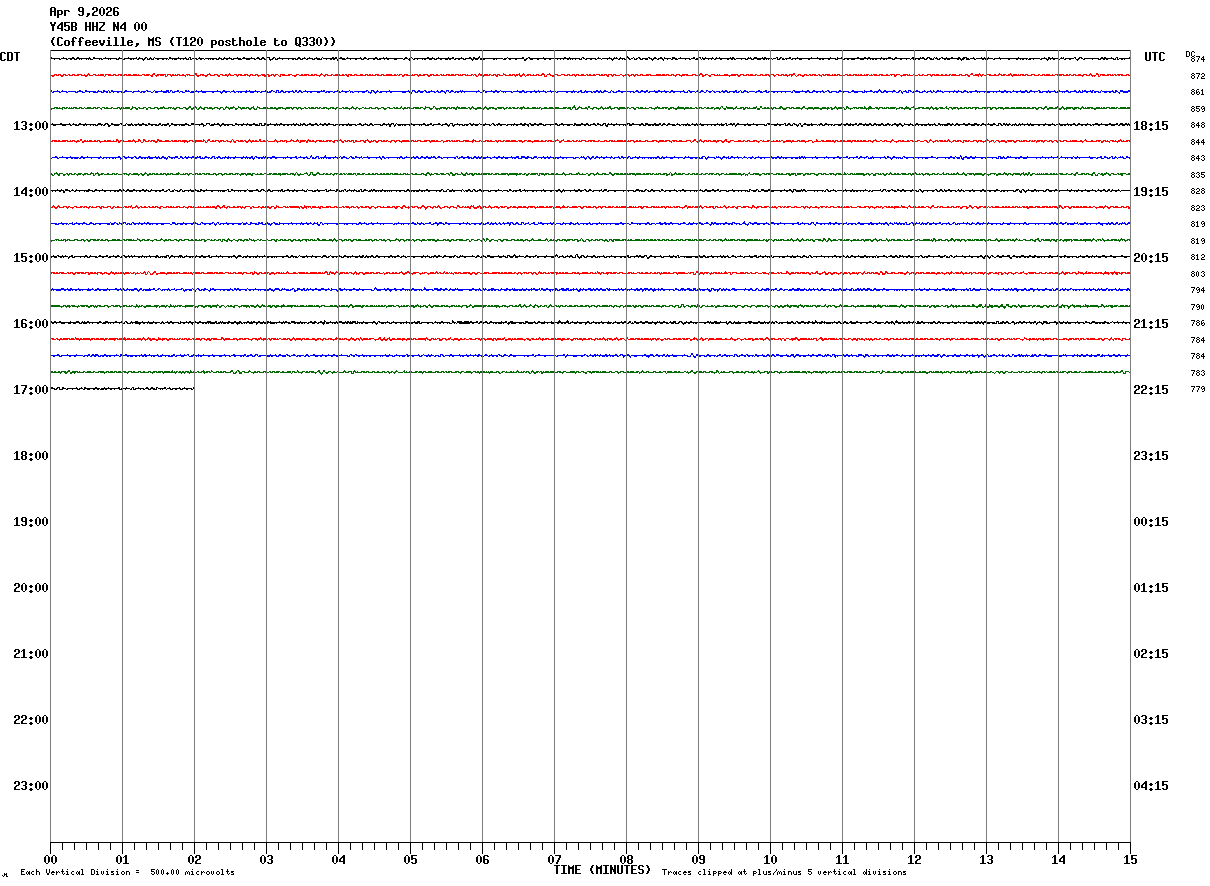This screenshot has height=886, width=1210.
Task: Click the DC offset value '848'
Action: coord(1198,126)
